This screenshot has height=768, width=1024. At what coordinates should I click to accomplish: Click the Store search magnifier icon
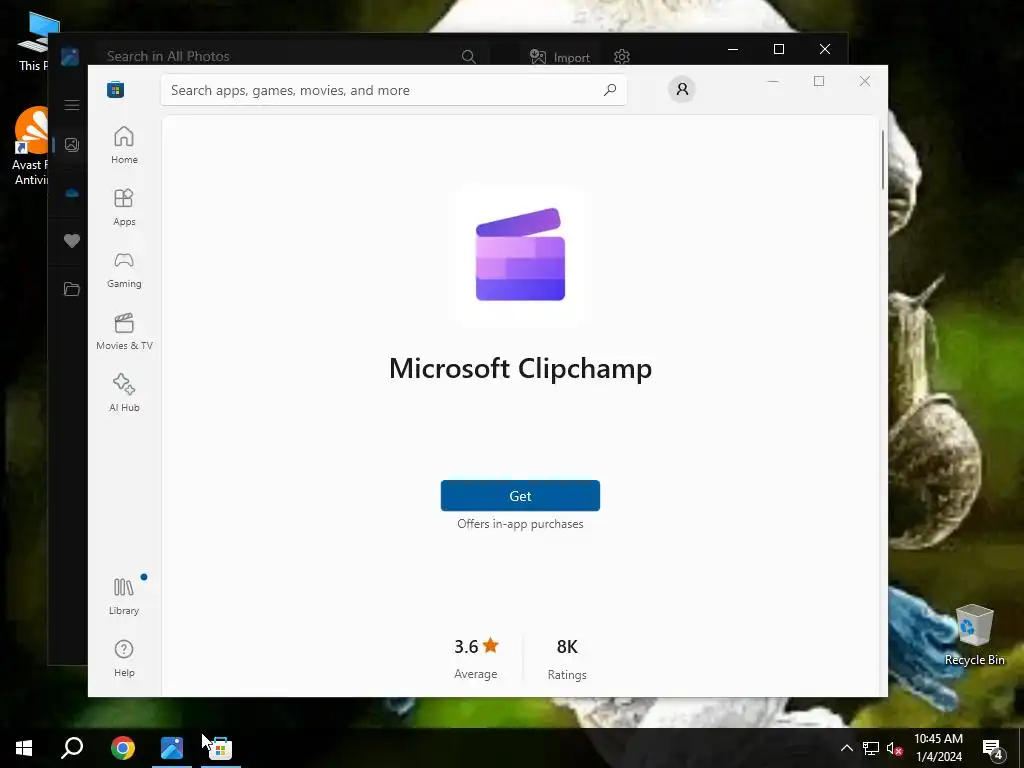coord(610,90)
